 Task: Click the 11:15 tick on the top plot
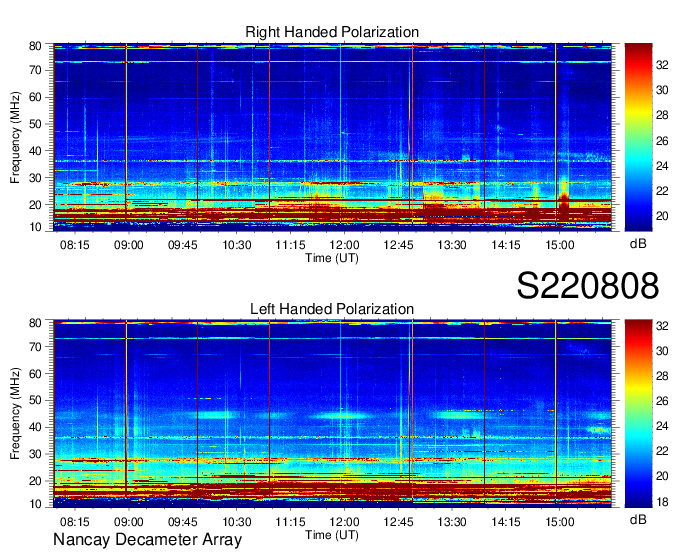pyautogui.click(x=291, y=245)
